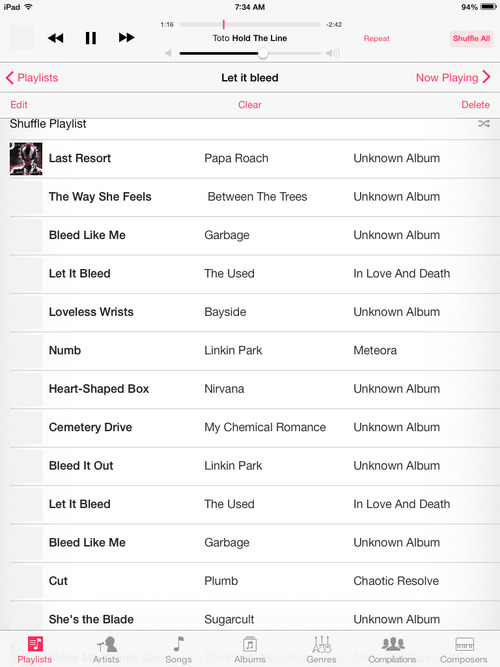Open Now Playing view
This screenshot has width=500, height=667.
[x=453, y=78]
